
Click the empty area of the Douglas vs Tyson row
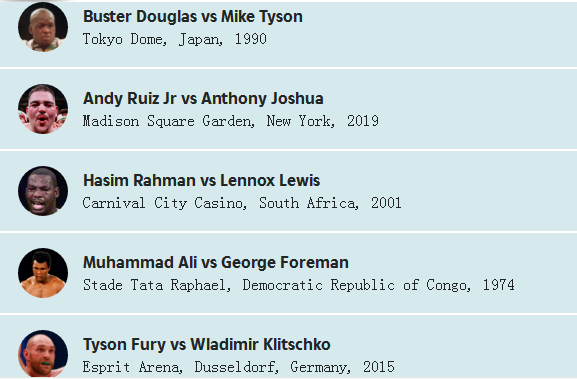point(442,35)
